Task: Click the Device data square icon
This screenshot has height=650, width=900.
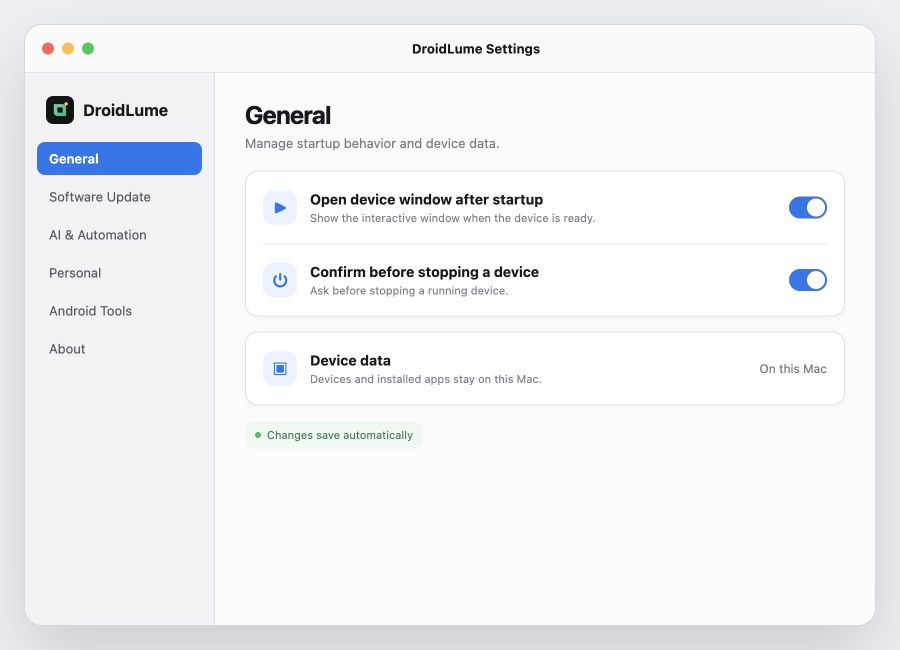Action: (x=280, y=368)
